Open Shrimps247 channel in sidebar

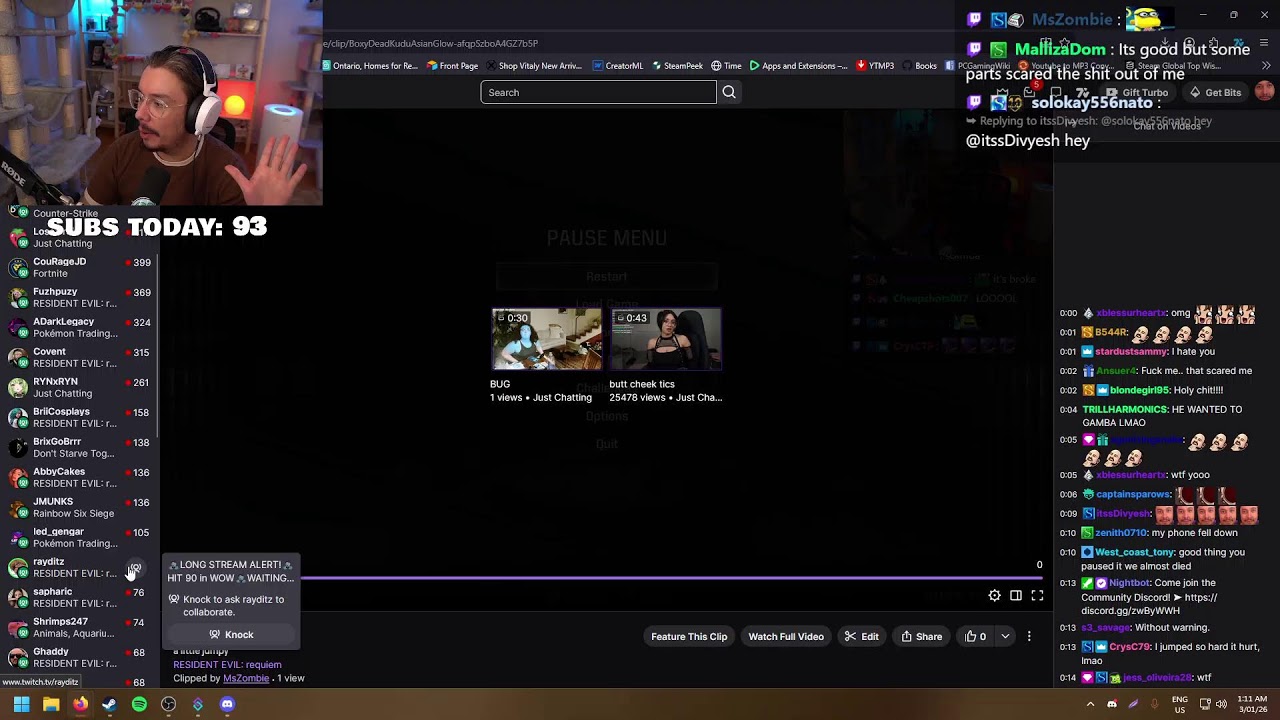pos(80,627)
